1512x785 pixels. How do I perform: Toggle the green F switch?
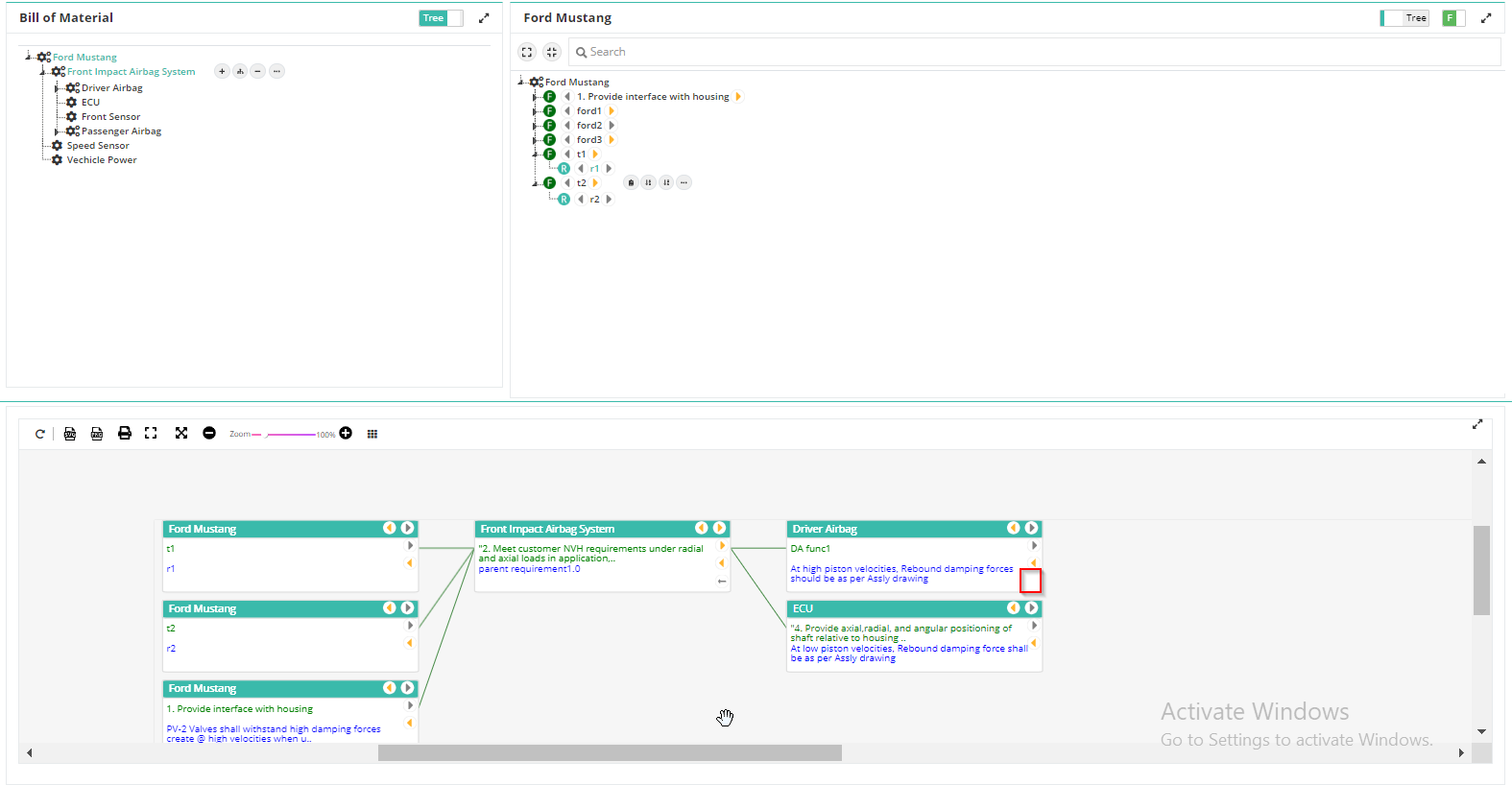(1453, 18)
